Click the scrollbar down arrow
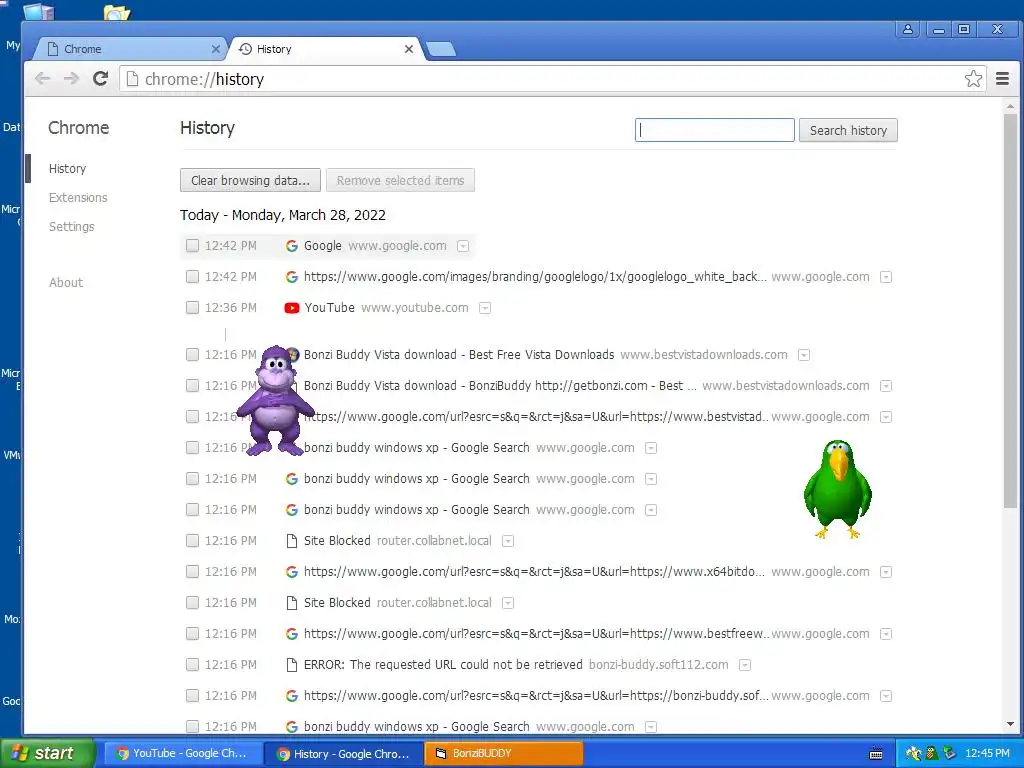Image resolution: width=1024 pixels, height=768 pixels. pyautogui.click(x=1010, y=724)
